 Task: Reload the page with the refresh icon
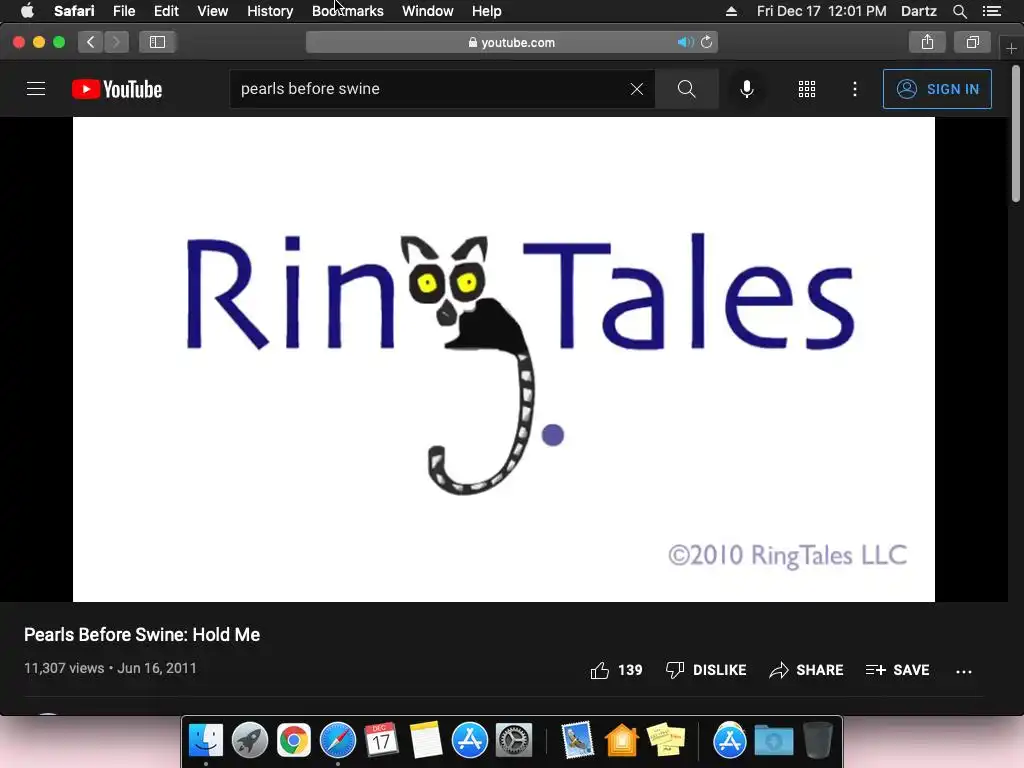(707, 42)
